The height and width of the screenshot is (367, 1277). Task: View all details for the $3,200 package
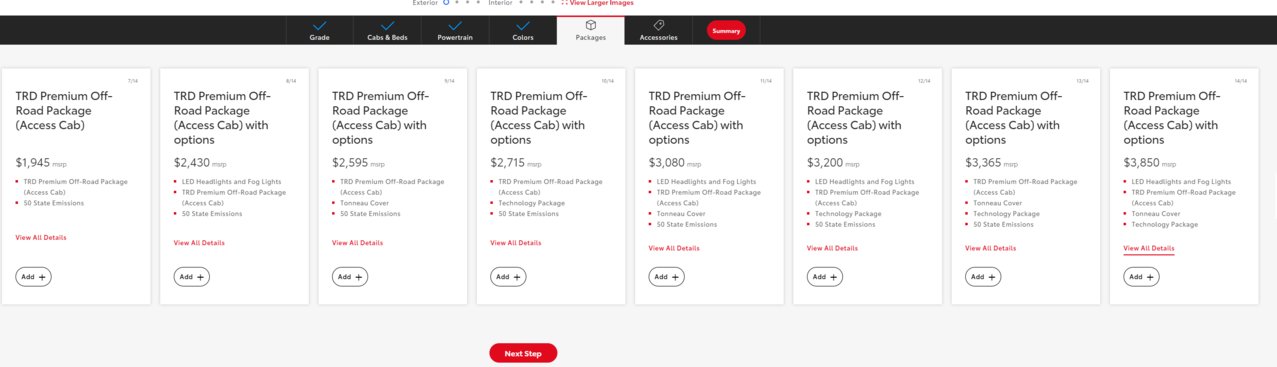[832, 248]
